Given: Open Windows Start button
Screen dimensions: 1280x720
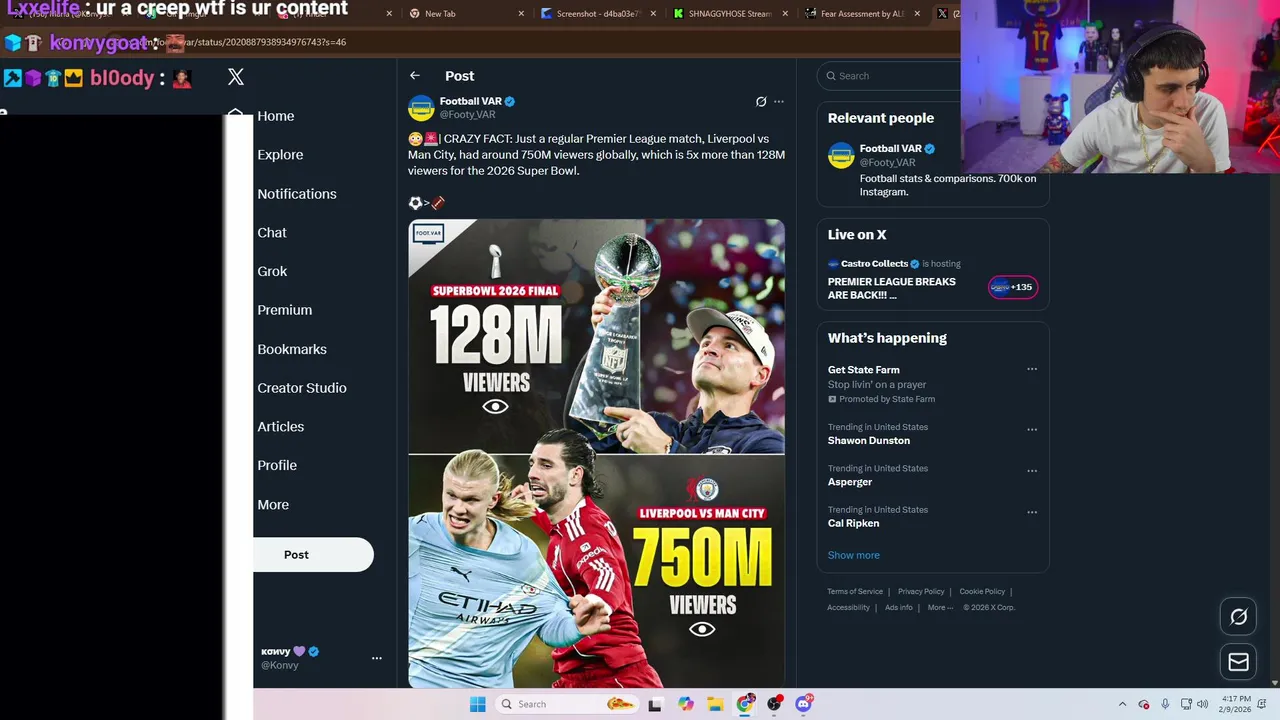Looking at the screenshot, I should pyautogui.click(x=478, y=704).
